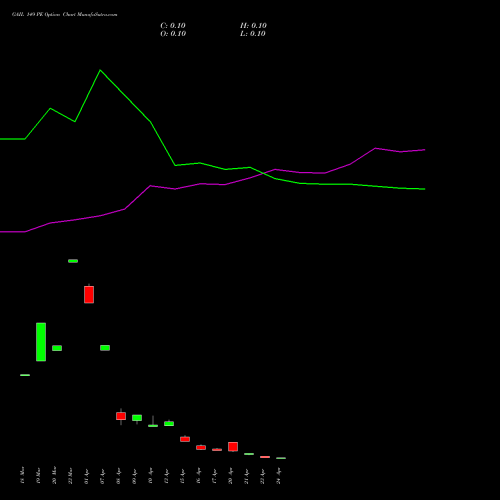Viewport: 500px width, 500px height.
Task: Click the highest peak of the green line
Action: (100, 70)
